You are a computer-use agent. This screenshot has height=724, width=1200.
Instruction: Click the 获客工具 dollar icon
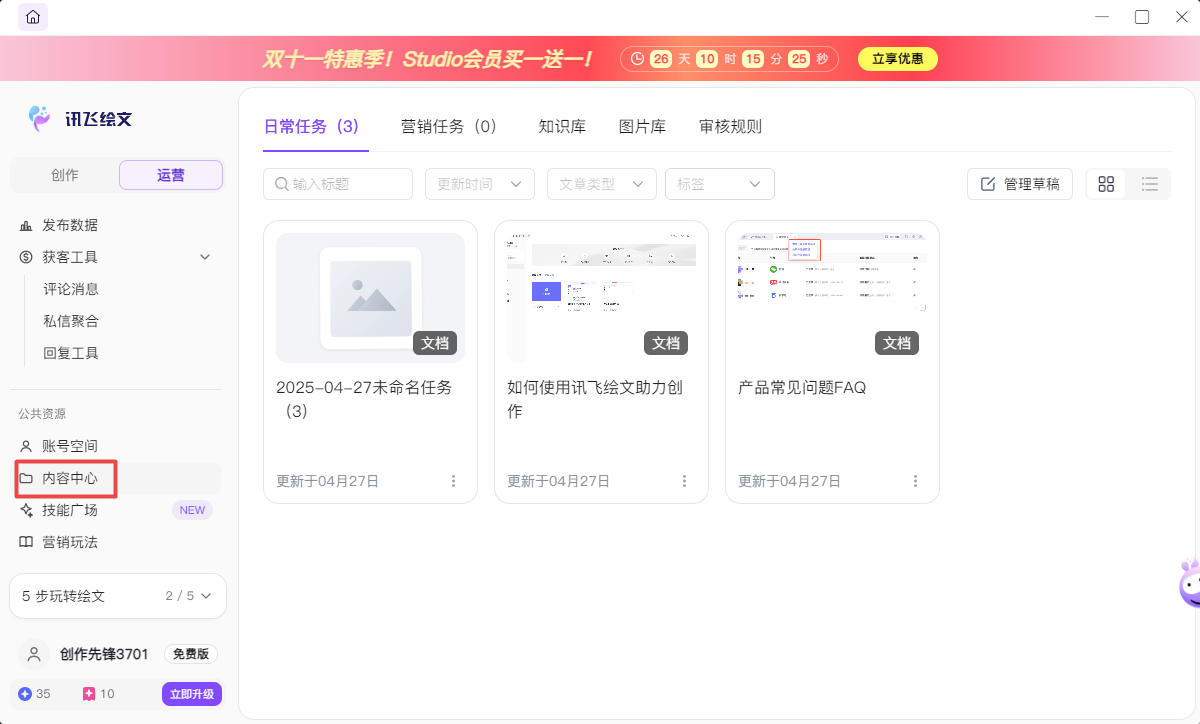point(26,257)
